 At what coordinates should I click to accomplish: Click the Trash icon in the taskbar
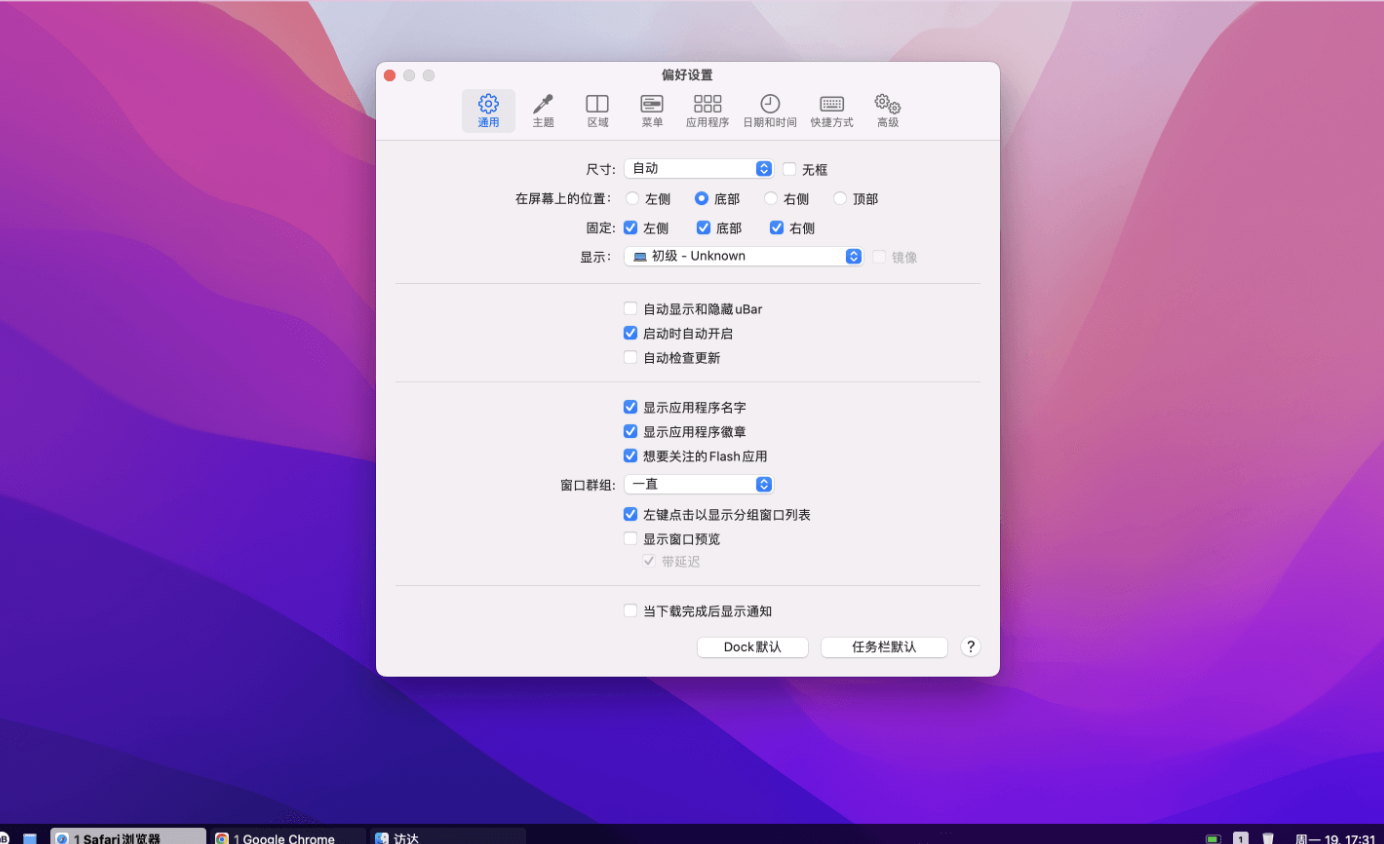[x=1268, y=838]
